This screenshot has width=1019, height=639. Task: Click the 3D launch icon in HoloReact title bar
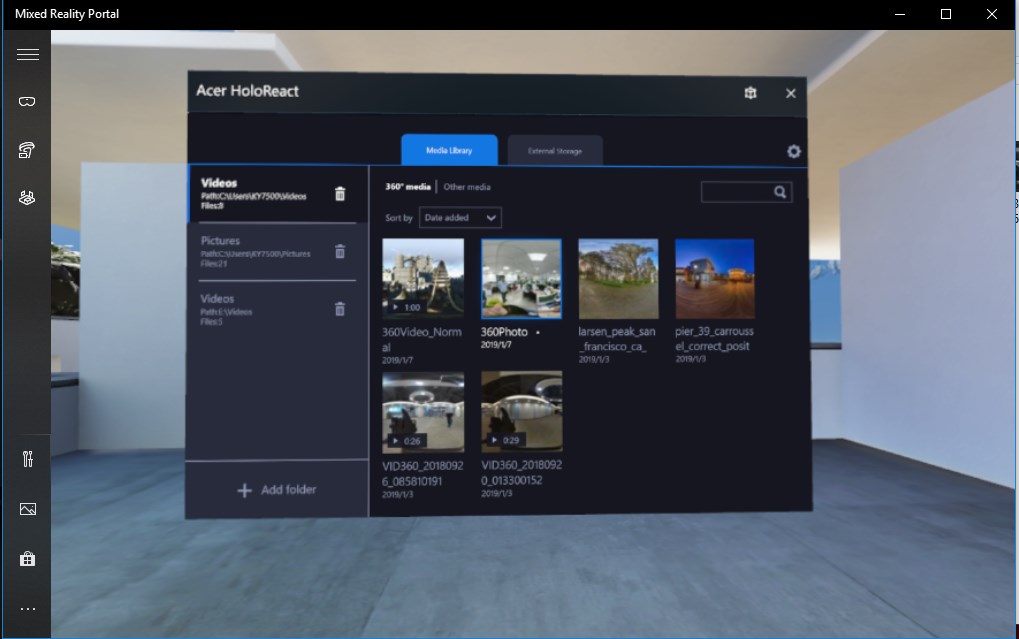coord(751,92)
